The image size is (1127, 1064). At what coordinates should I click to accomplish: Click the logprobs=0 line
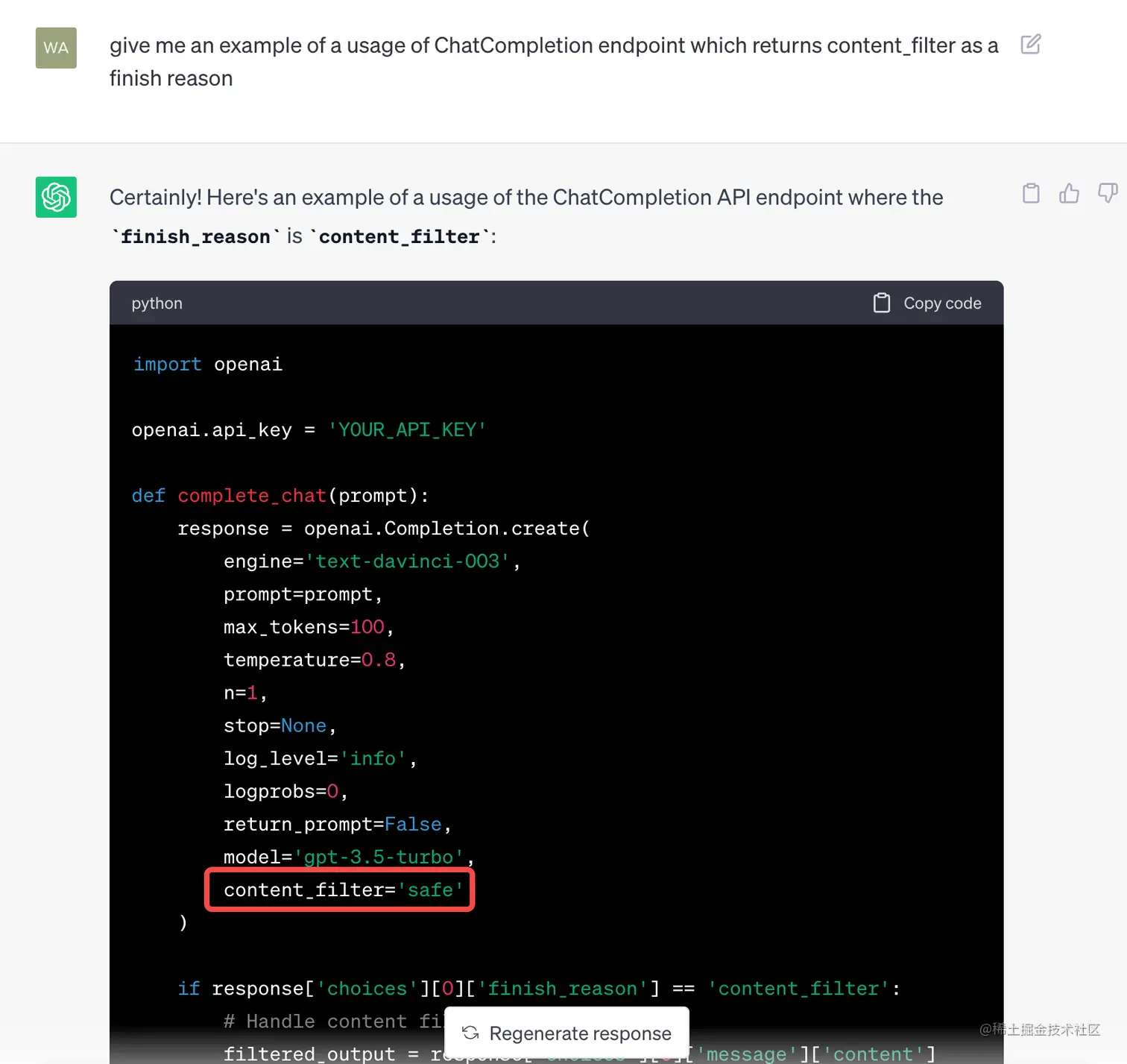click(285, 791)
